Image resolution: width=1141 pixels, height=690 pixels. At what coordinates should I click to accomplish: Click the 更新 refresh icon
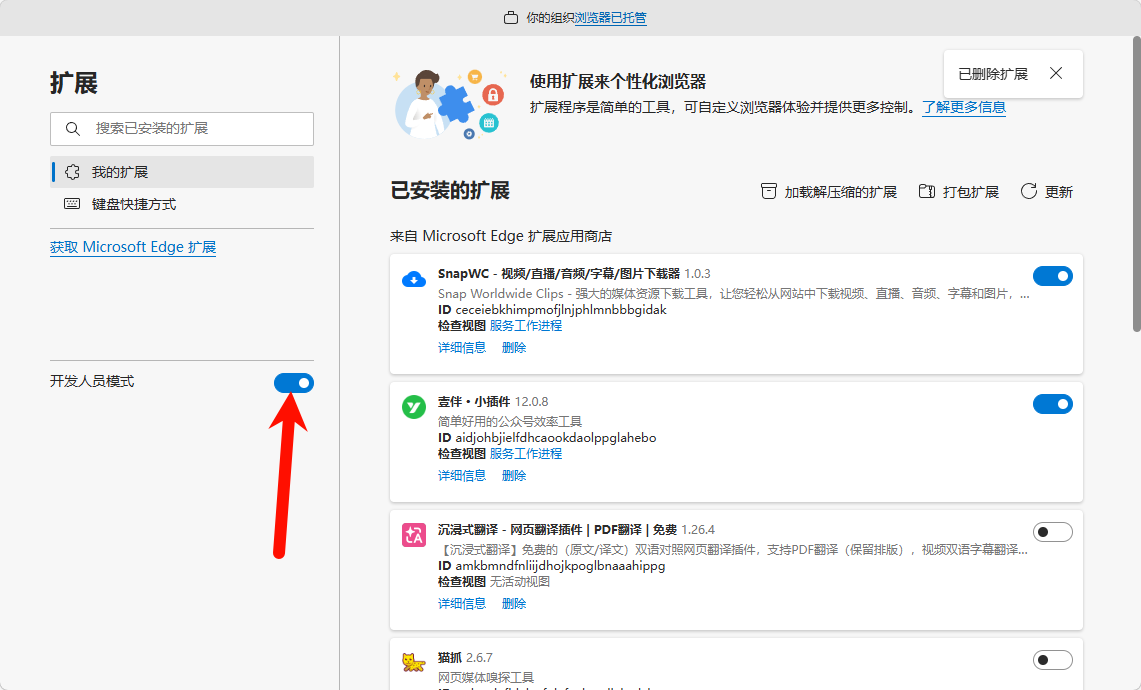(1029, 191)
